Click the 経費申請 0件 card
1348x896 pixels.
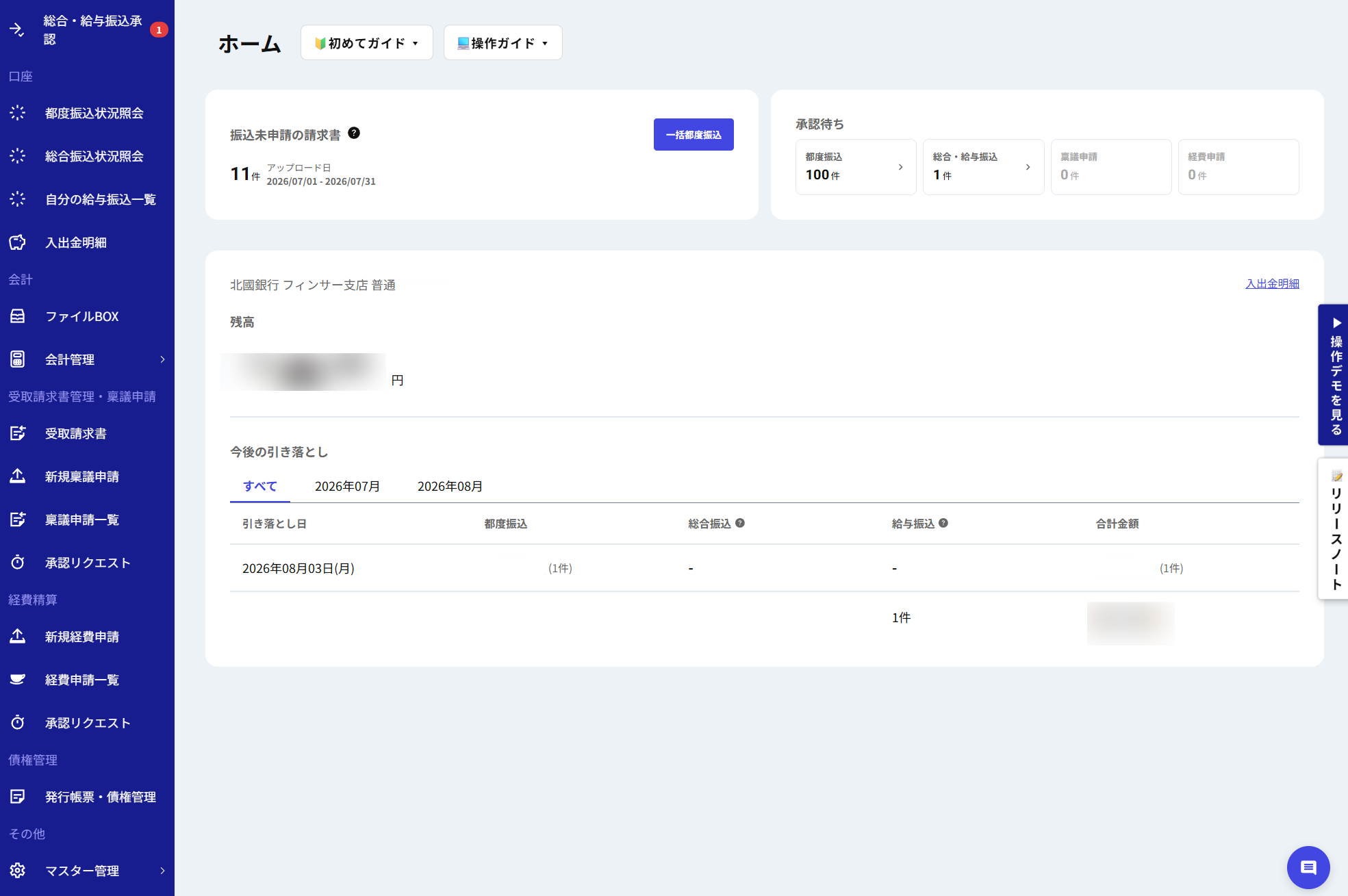click(1238, 167)
